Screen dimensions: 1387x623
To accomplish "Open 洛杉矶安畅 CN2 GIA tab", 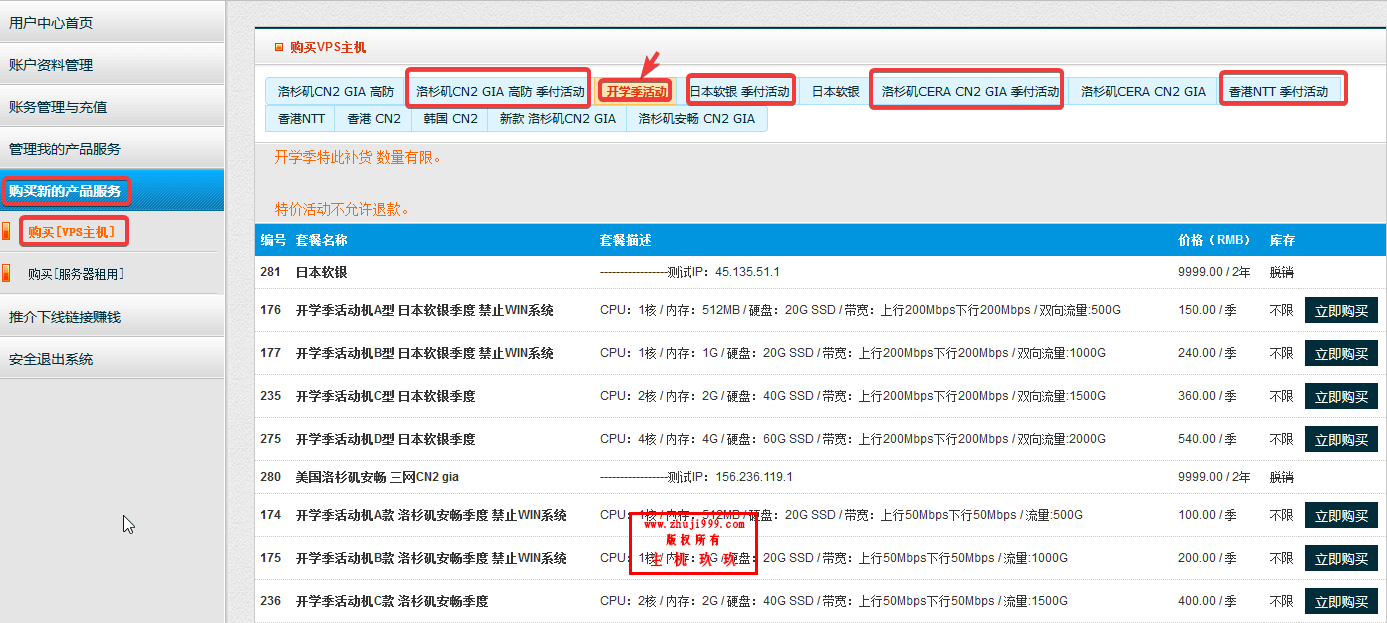I will 697,118.
